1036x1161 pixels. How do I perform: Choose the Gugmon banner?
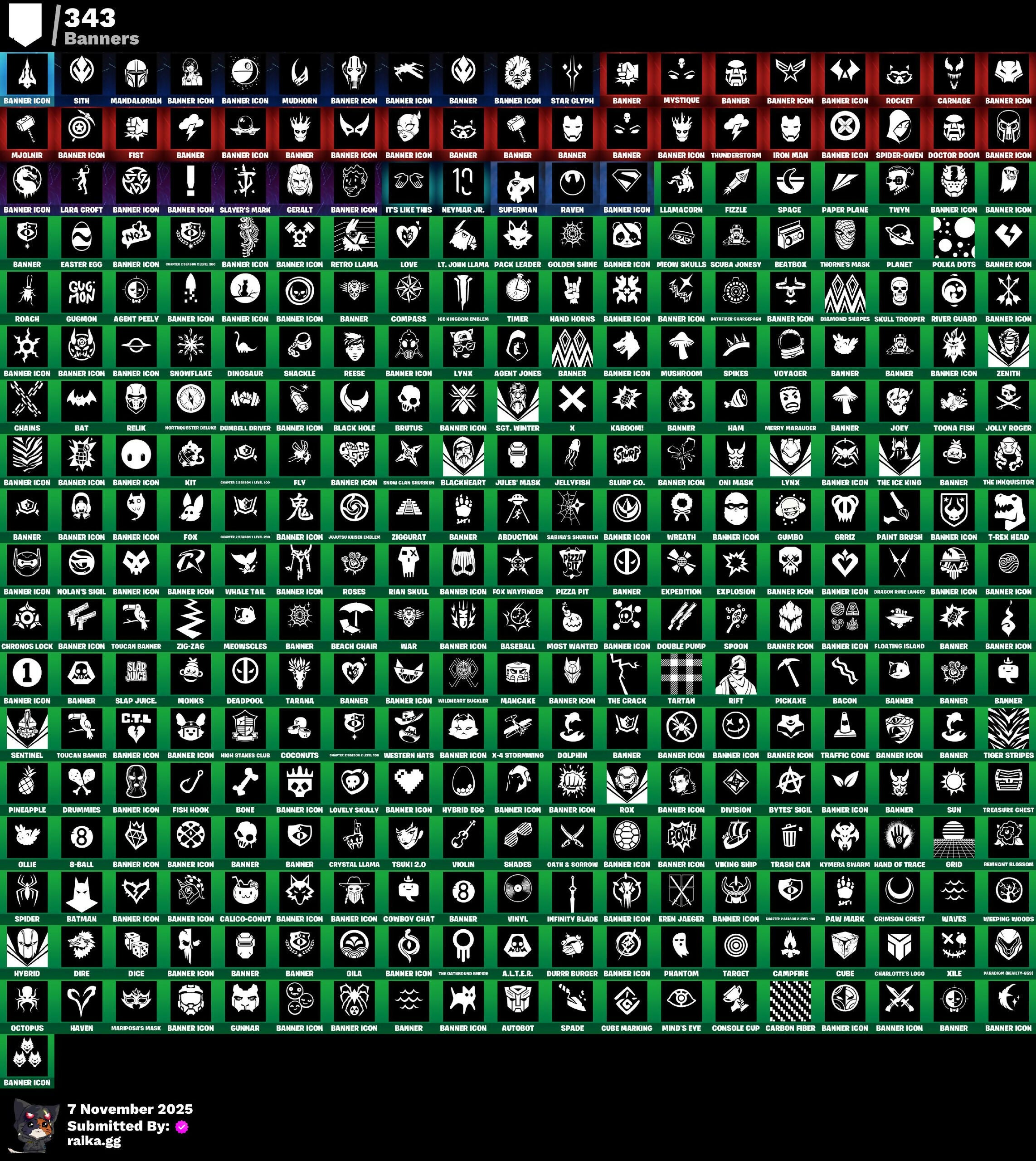(x=82, y=292)
